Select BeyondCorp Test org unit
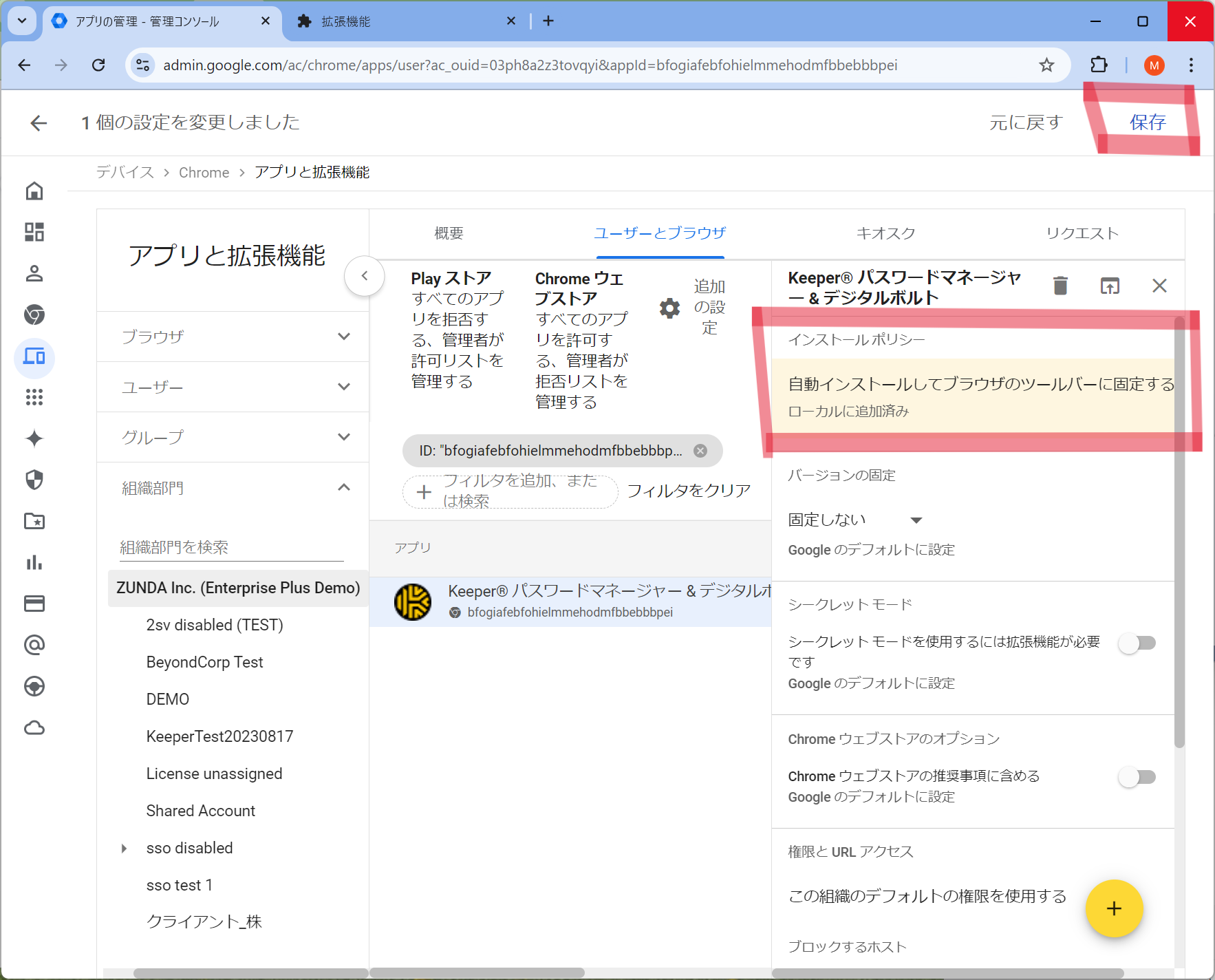 click(x=204, y=662)
